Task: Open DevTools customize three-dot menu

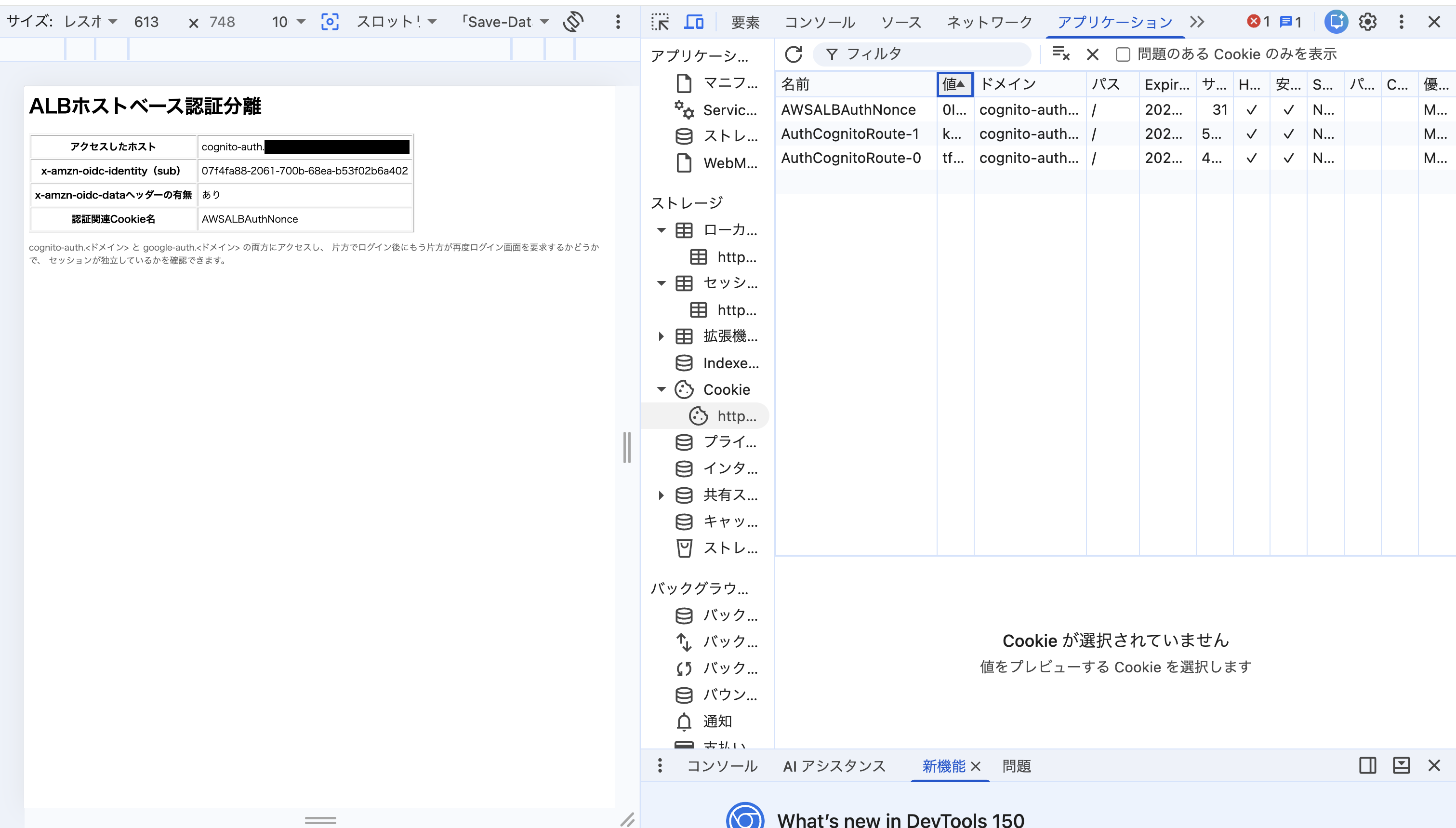Action: pyautogui.click(x=1401, y=22)
